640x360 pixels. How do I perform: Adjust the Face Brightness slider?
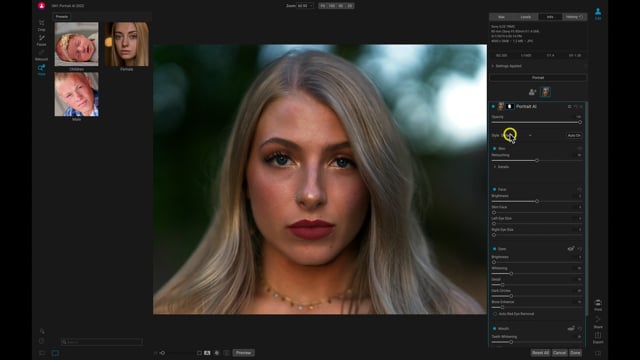click(536, 201)
